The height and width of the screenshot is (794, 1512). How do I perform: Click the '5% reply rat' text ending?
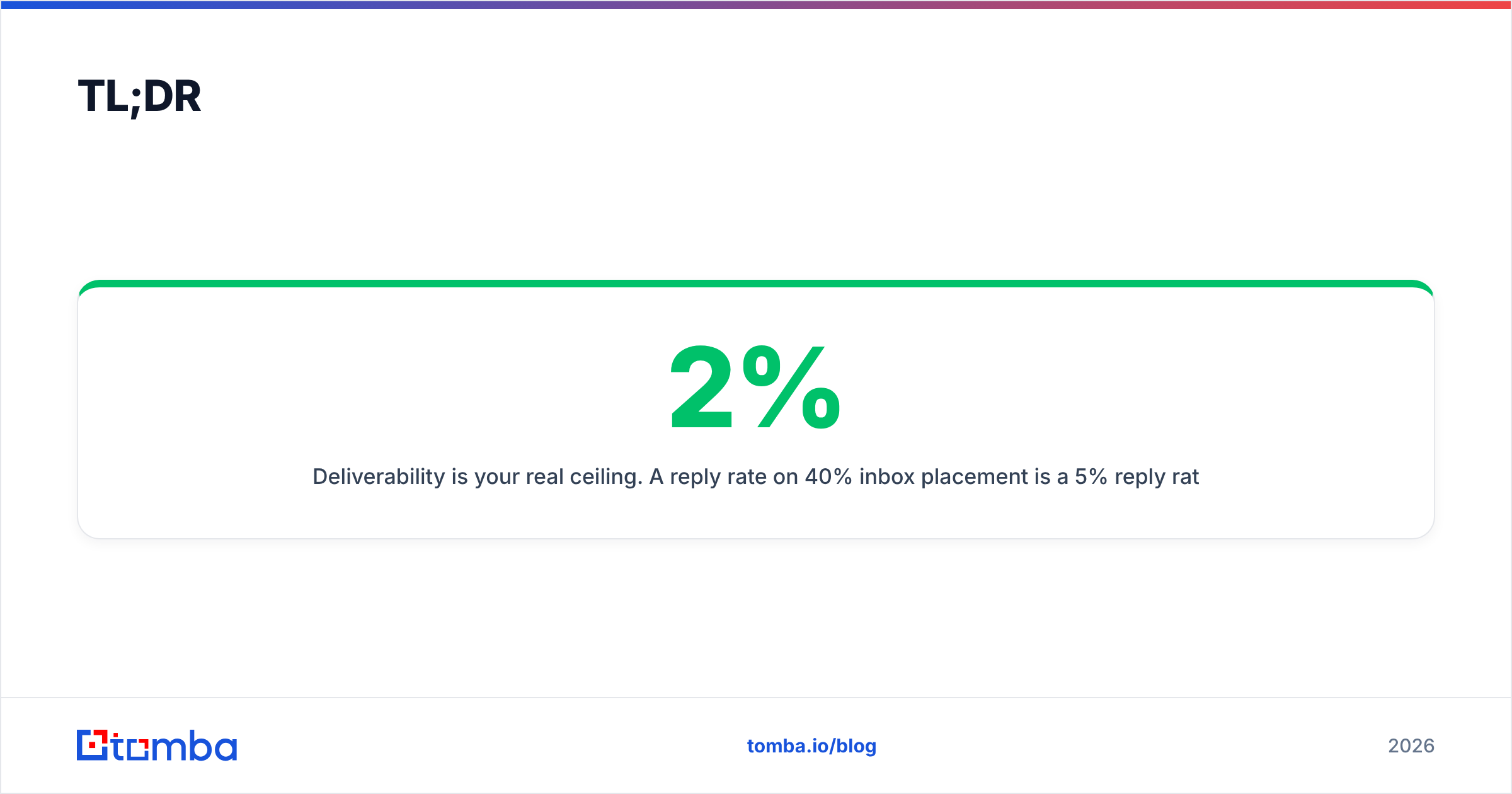[1137, 476]
